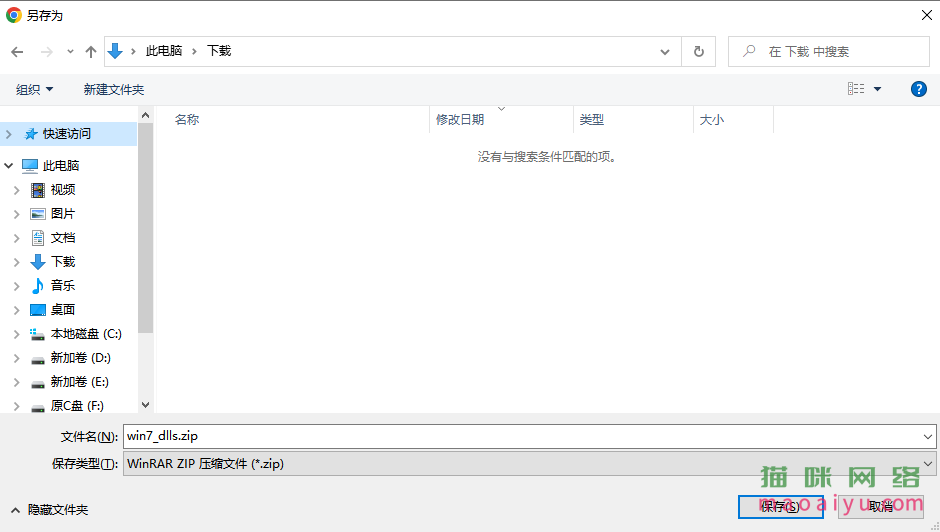Expand the 新加卷 (D:) node
The image size is (940, 532).
click(17, 358)
